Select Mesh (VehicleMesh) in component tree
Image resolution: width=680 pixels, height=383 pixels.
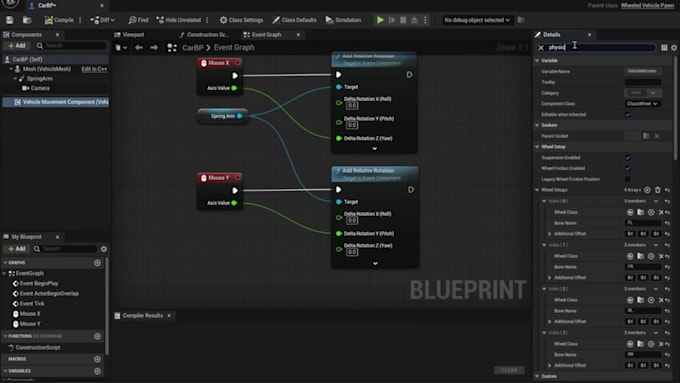(46, 69)
